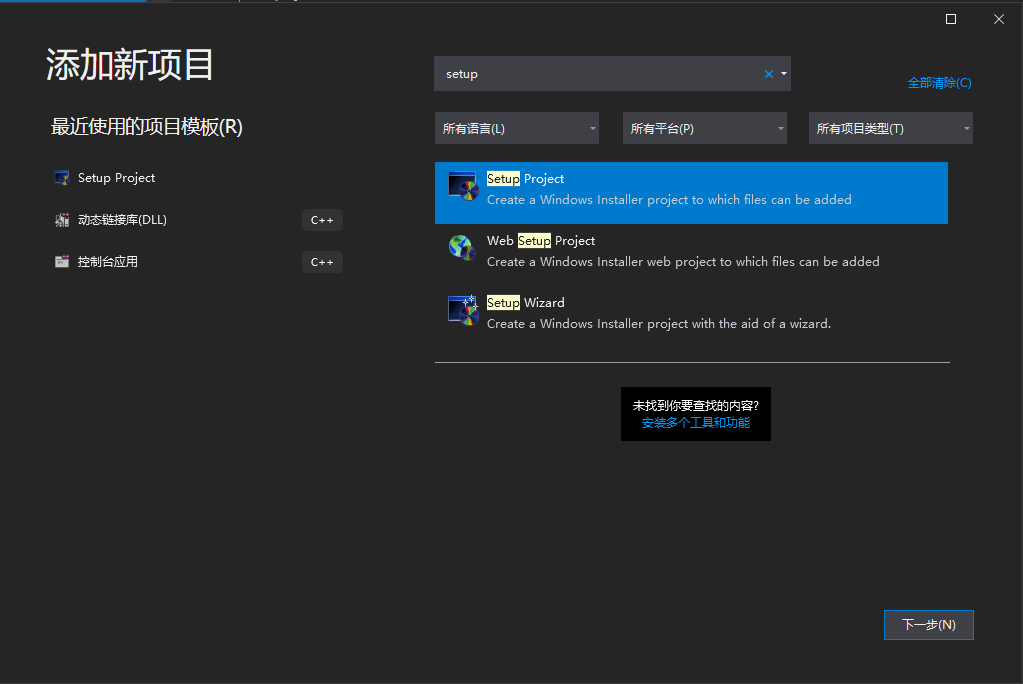Image resolution: width=1023 pixels, height=684 pixels.
Task: Click the icon beside 动态链接库(DLL)
Action: click(x=60, y=219)
